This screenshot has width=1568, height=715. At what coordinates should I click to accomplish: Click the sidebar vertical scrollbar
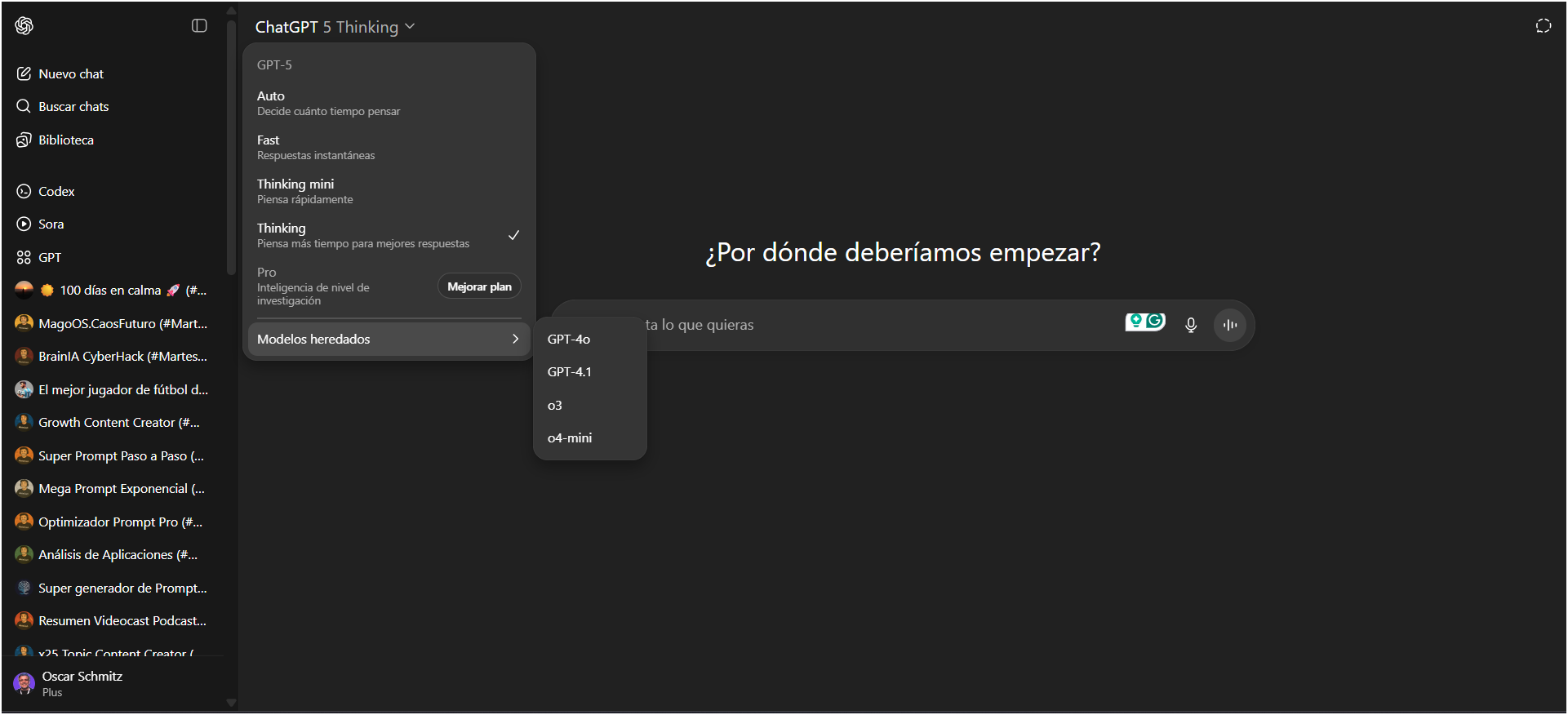(x=232, y=147)
